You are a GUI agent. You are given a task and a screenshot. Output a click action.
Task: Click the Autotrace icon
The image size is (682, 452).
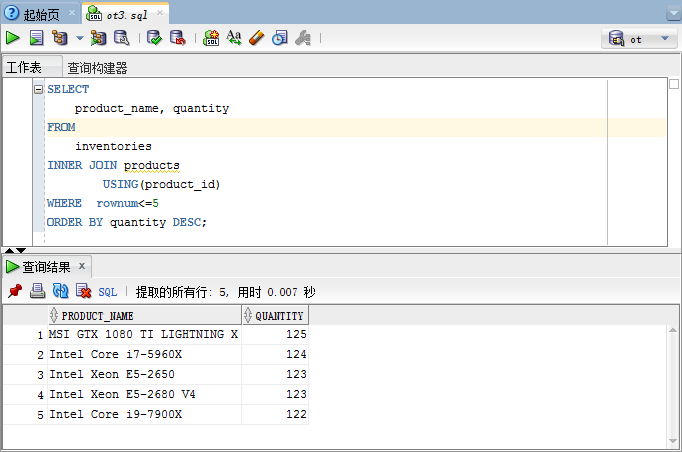[98, 38]
